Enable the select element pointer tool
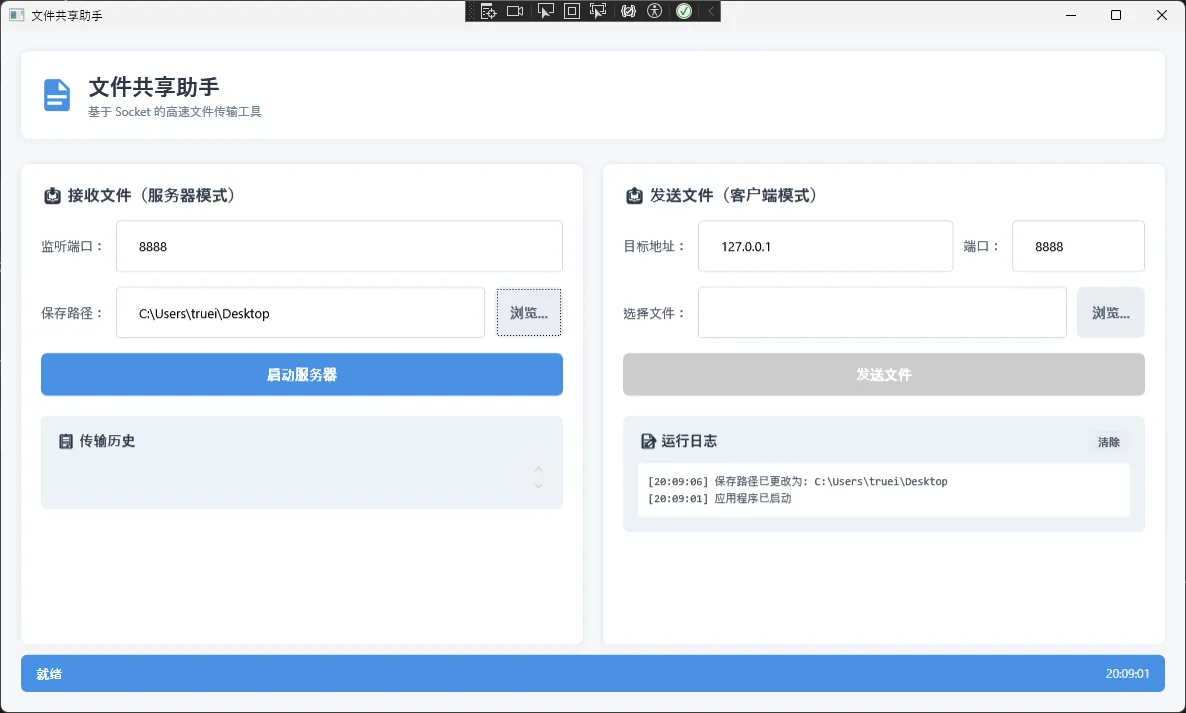 (x=545, y=11)
